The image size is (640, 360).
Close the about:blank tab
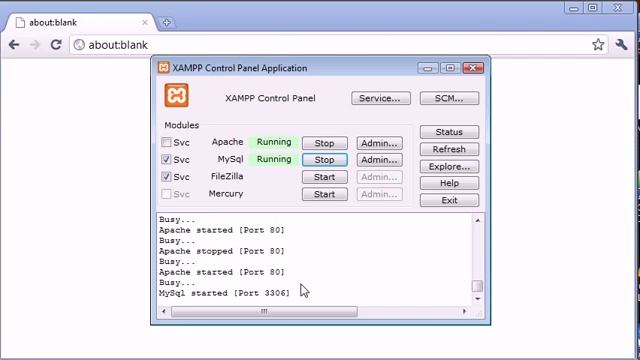[144, 22]
